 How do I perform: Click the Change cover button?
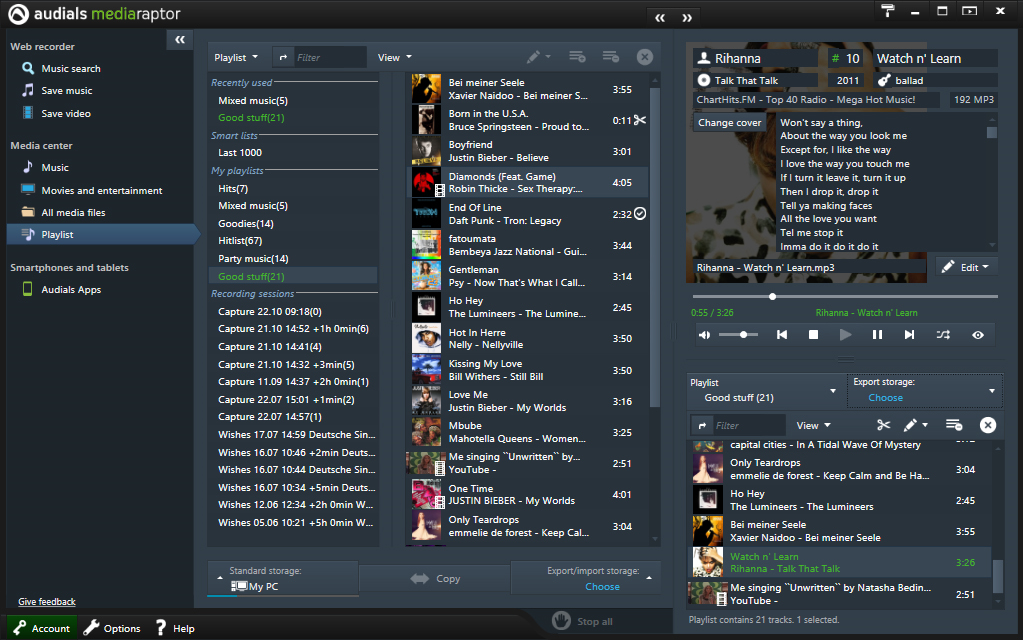[729, 123]
